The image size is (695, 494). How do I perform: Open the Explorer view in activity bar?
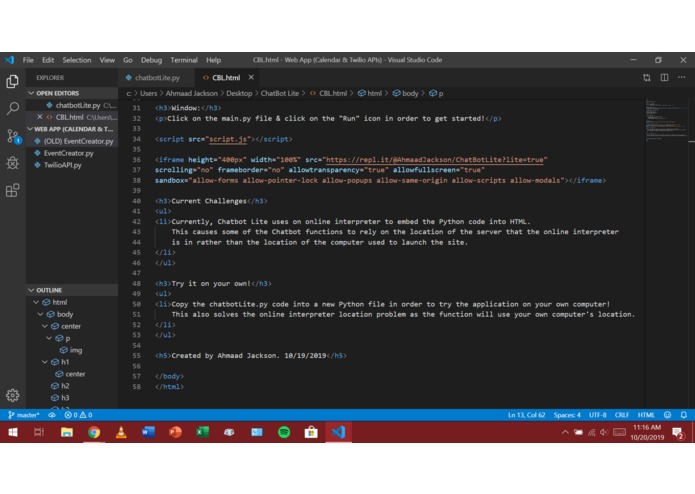pyautogui.click(x=12, y=82)
